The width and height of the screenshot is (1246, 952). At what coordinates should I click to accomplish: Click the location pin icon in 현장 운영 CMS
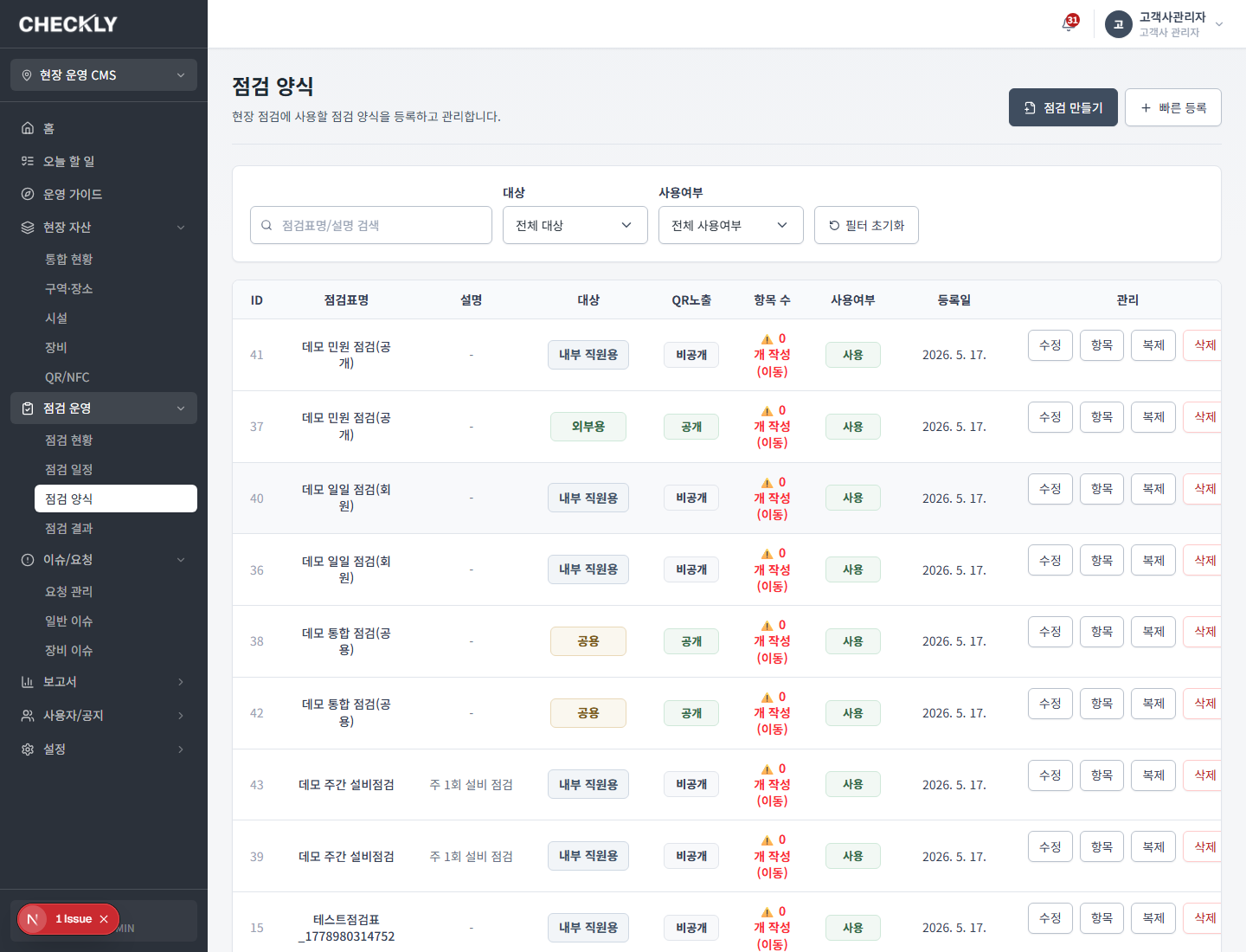point(27,75)
